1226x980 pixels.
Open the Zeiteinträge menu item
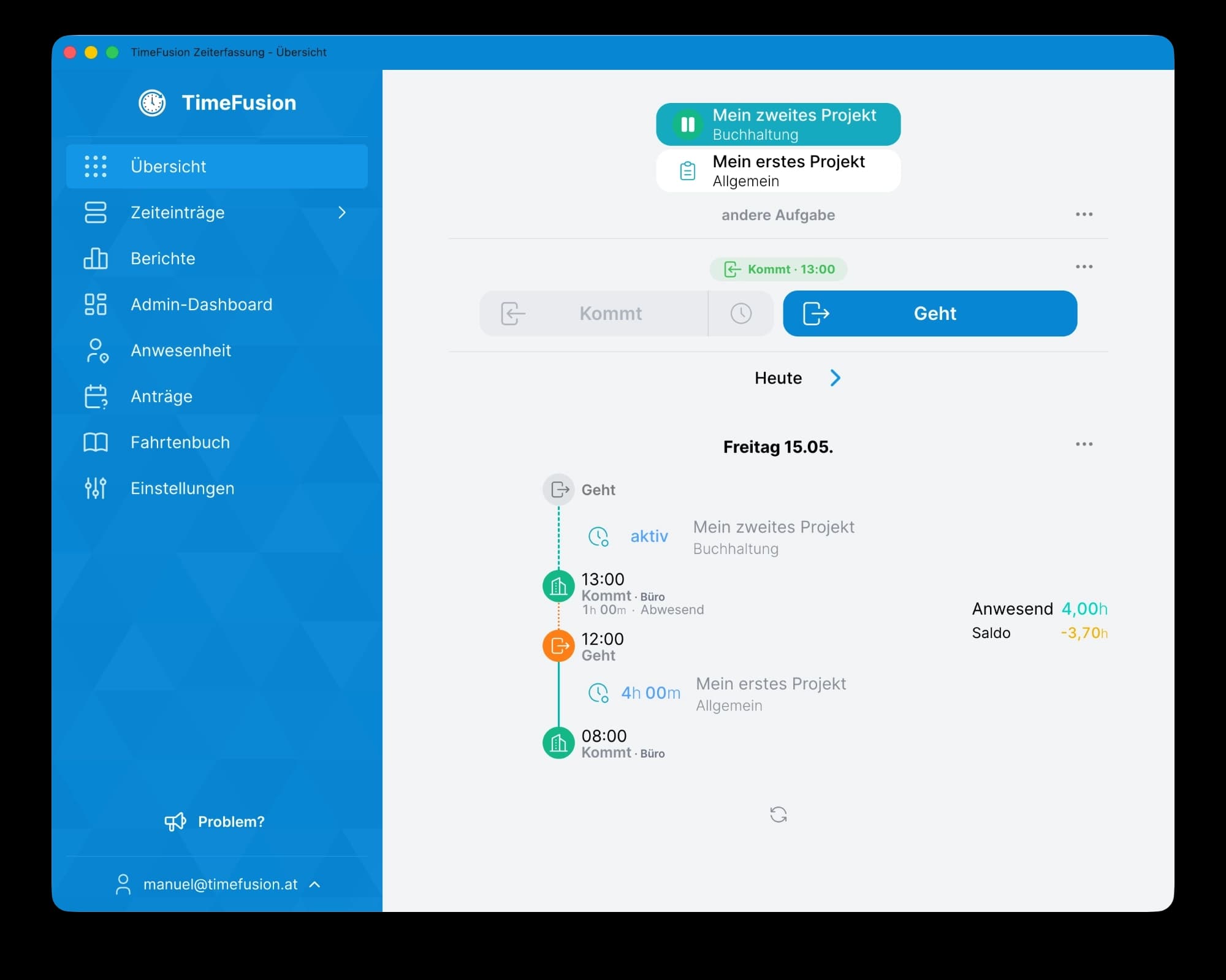tap(217, 212)
